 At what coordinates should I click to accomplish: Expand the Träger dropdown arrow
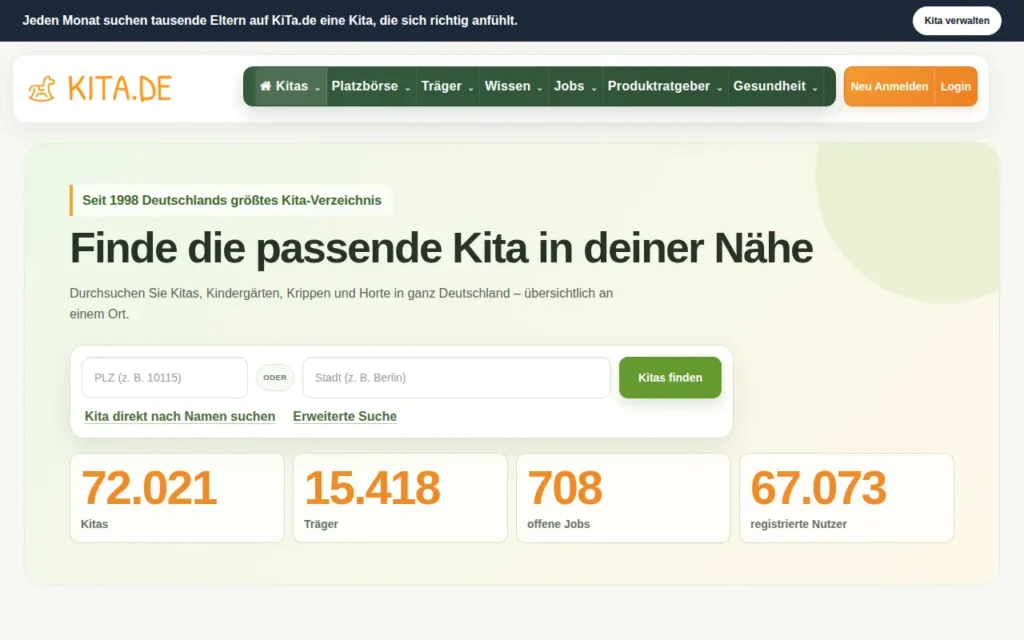click(471, 88)
